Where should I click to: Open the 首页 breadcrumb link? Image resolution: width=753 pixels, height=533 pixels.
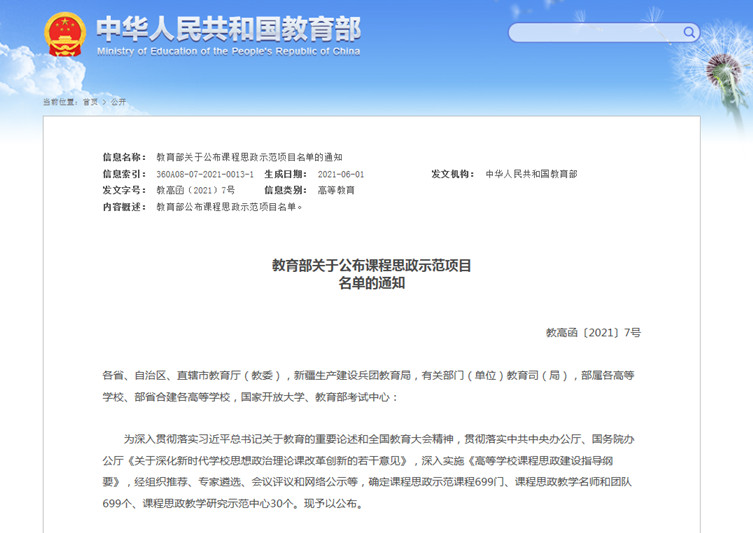point(90,102)
